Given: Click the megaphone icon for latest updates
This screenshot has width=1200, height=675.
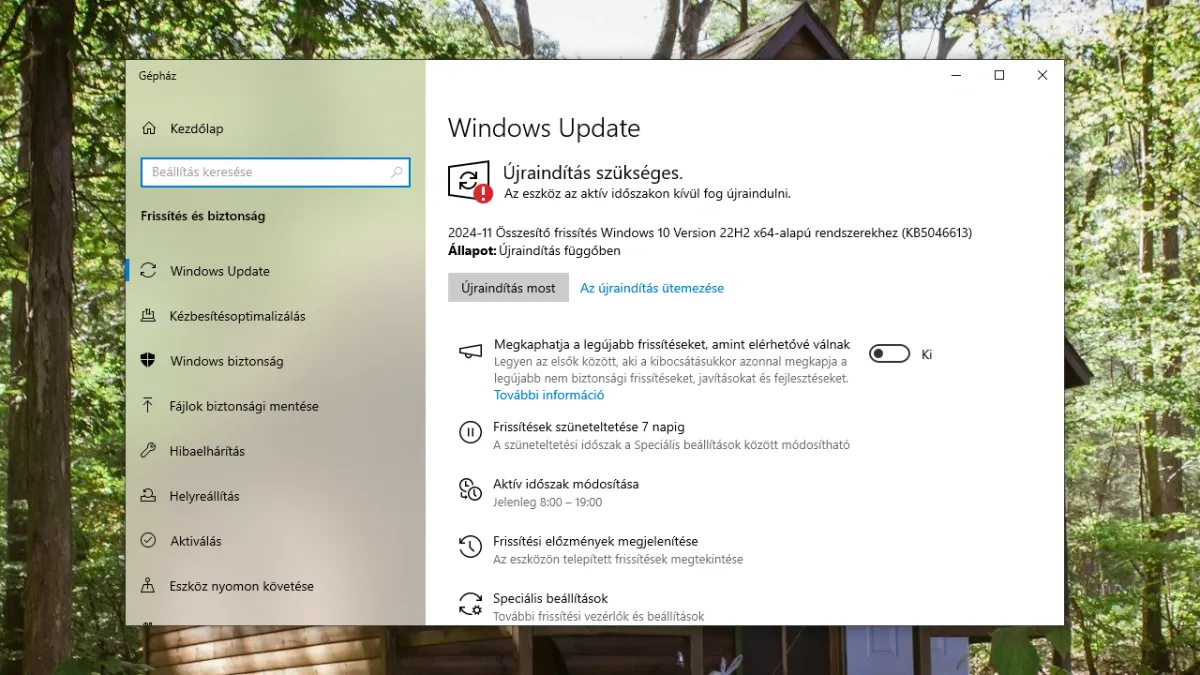Looking at the screenshot, I should [x=470, y=351].
